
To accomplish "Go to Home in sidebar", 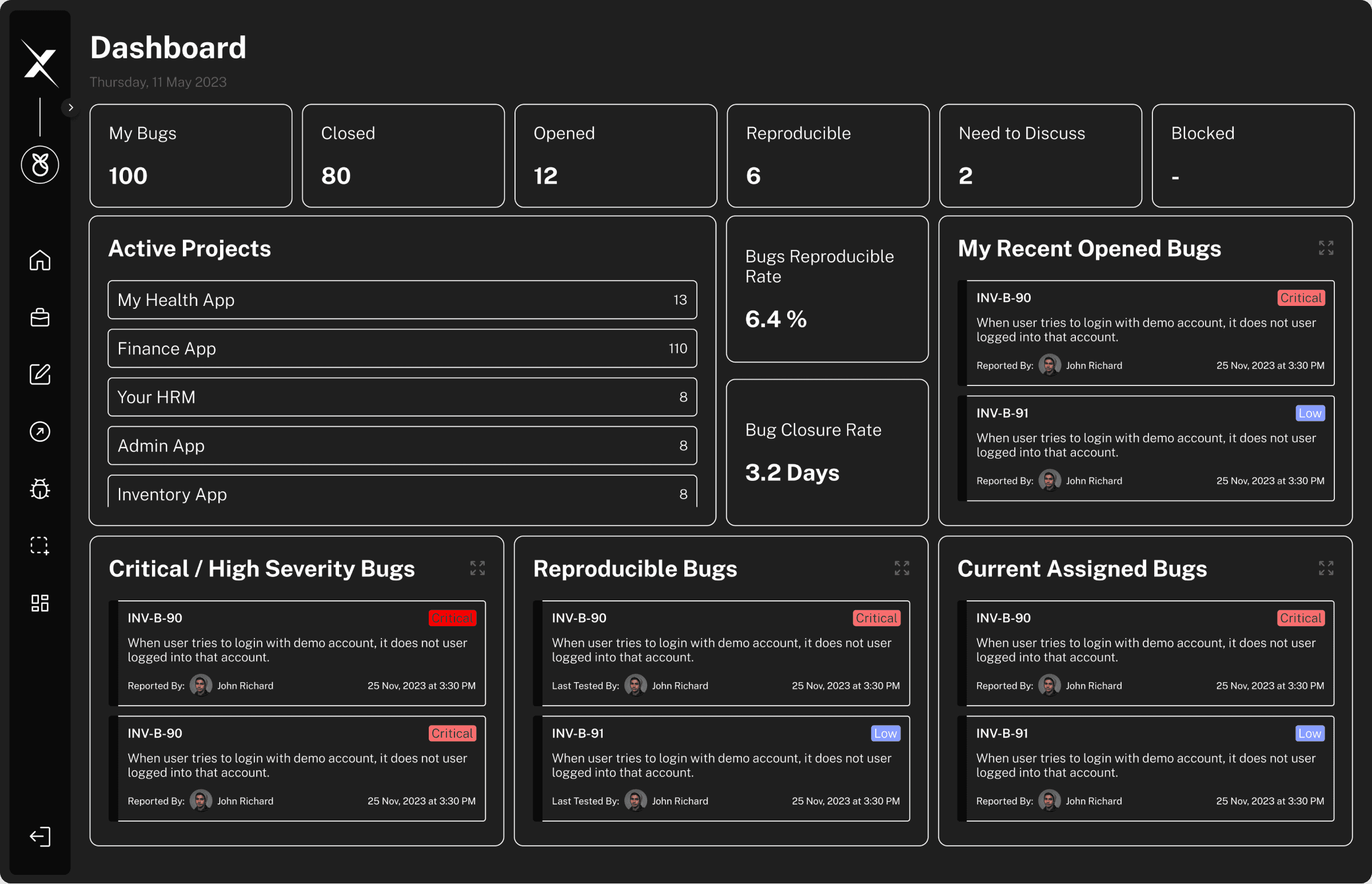I will 39,260.
